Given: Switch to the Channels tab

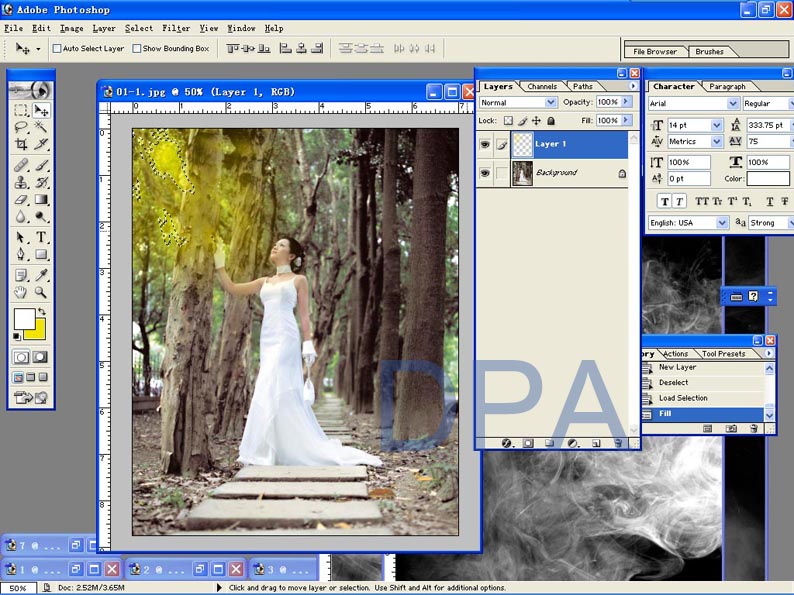Looking at the screenshot, I should 542,87.
